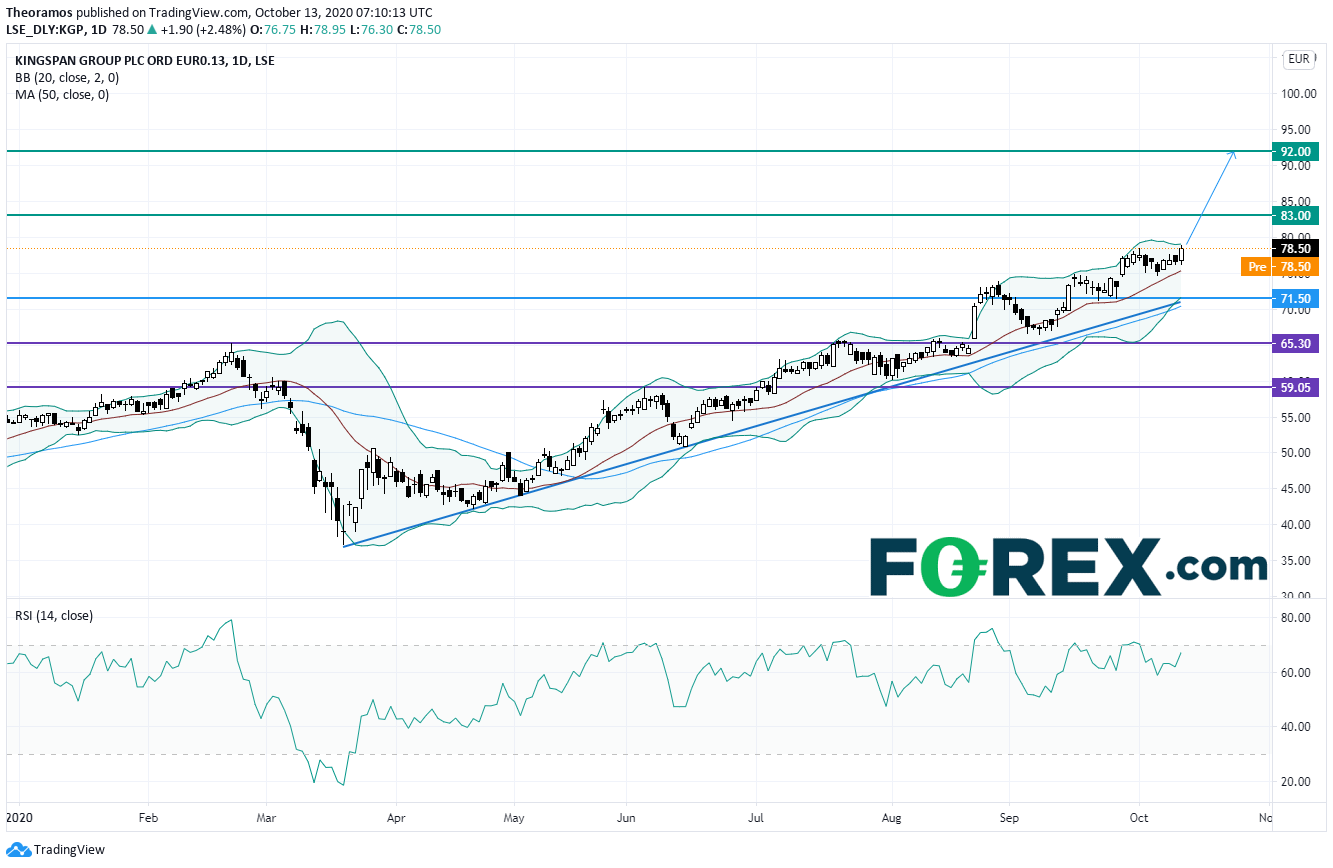Click the Feb label on time axis
Image resolution: width=1333 pixels, height=868 pixels.
[148, 818]
